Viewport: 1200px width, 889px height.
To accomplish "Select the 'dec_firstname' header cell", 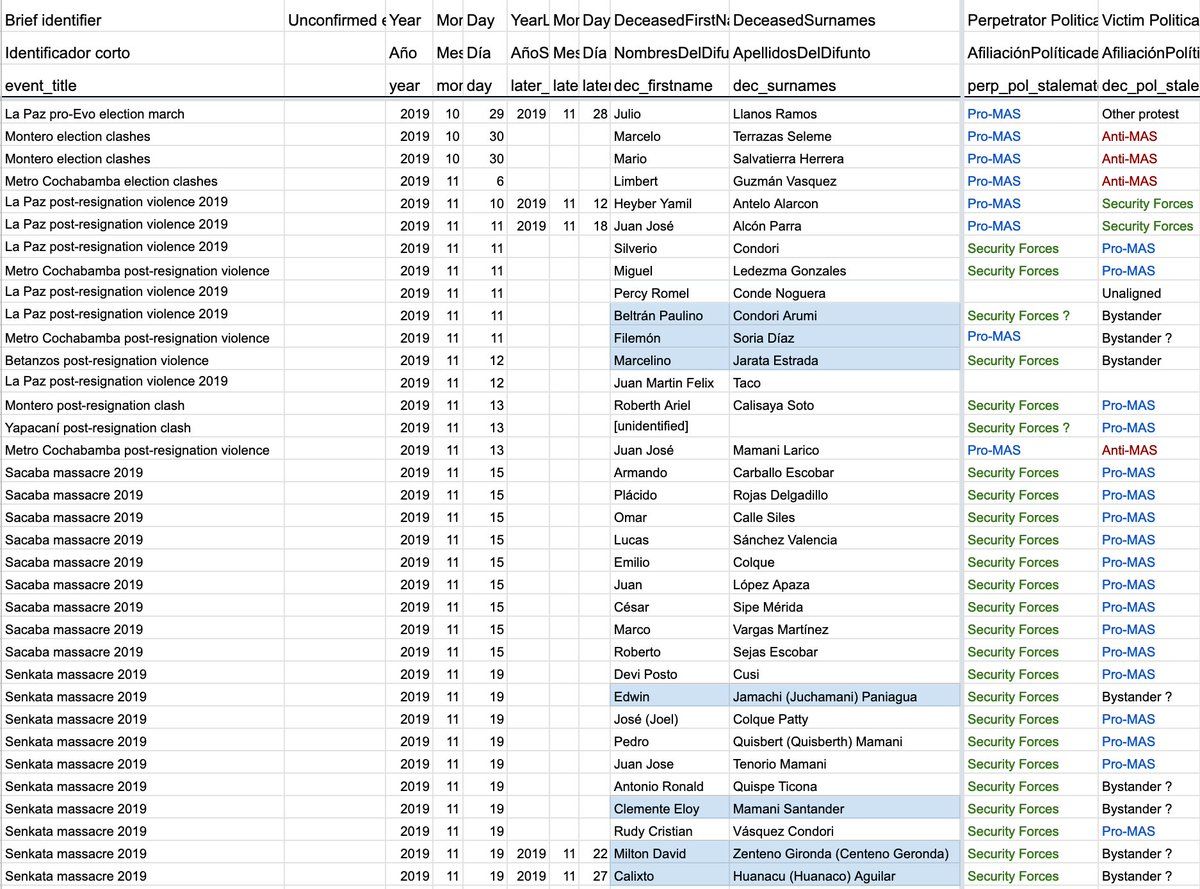I will pos(663,86).
